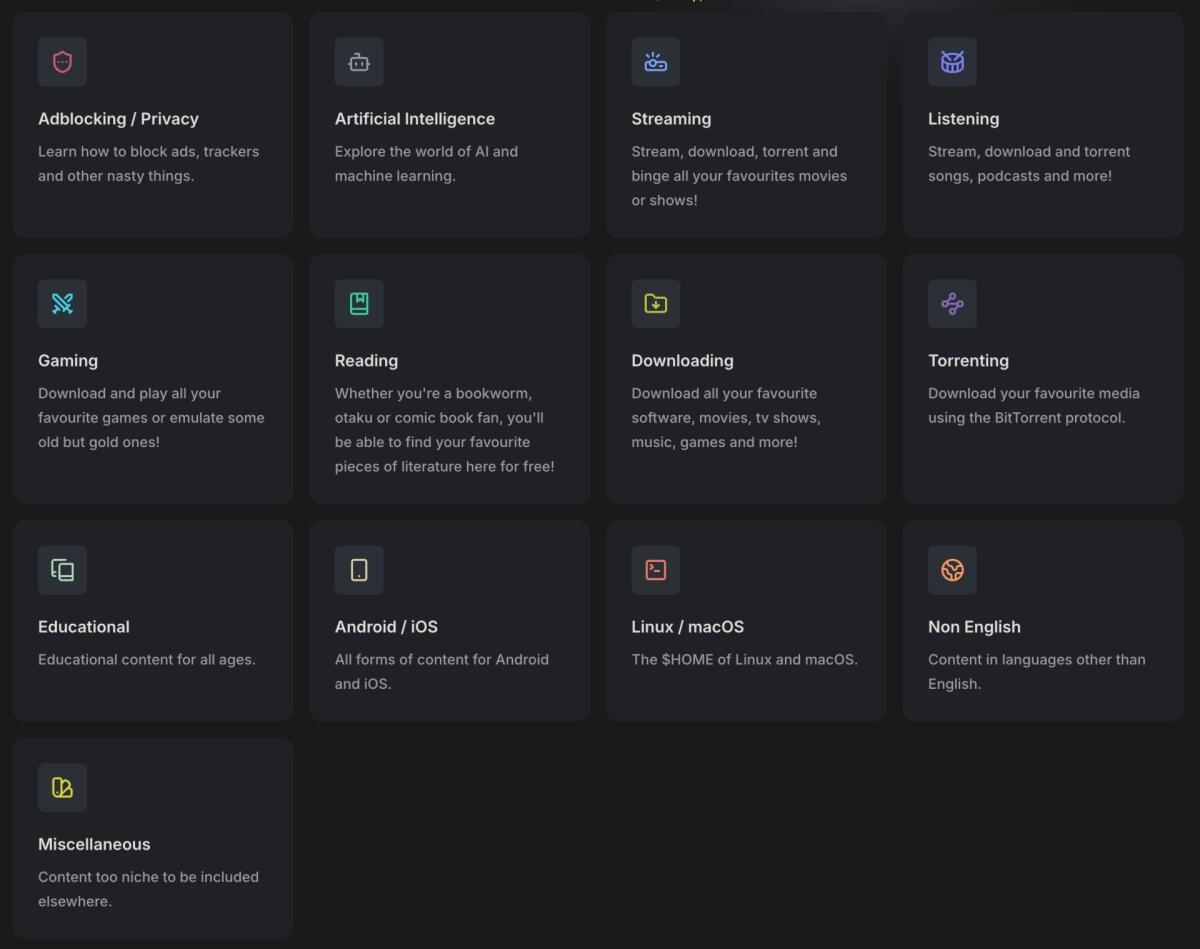Click the shield icon for Adblocking / Privacy

tap(62, 62)
